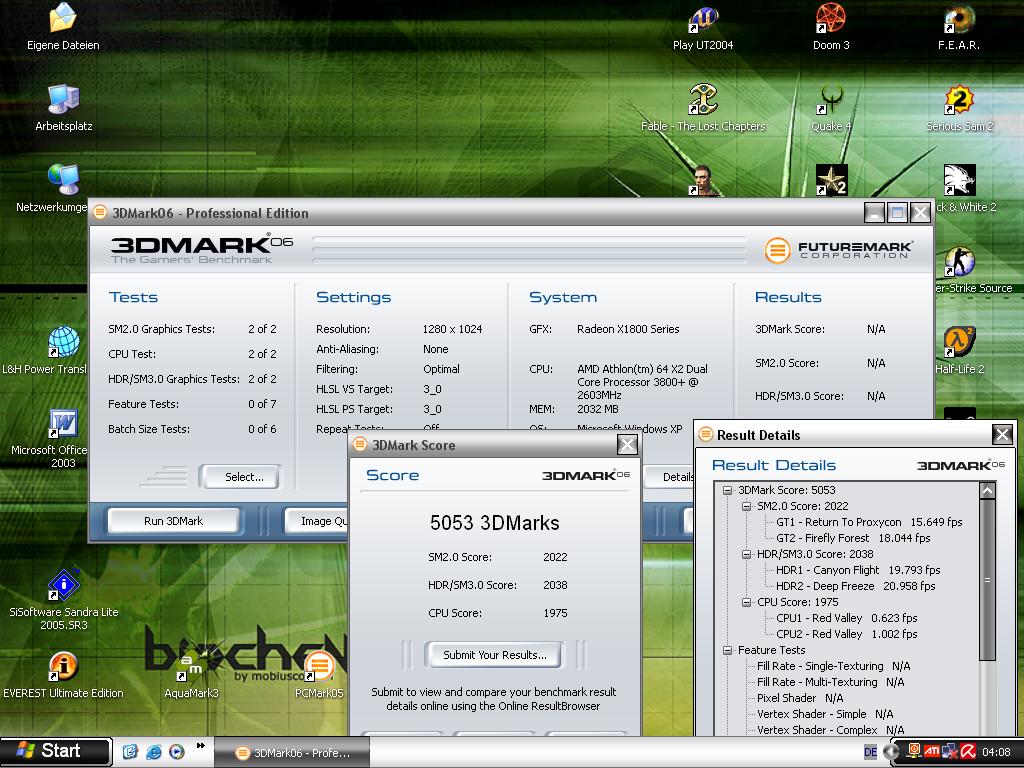
Task: Click Select... button under Tests
Action: [x=240, y=477]
